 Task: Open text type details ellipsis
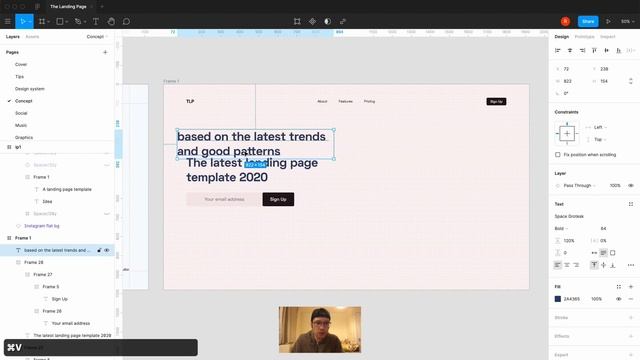pyautogui.click(x=631, y=265)
